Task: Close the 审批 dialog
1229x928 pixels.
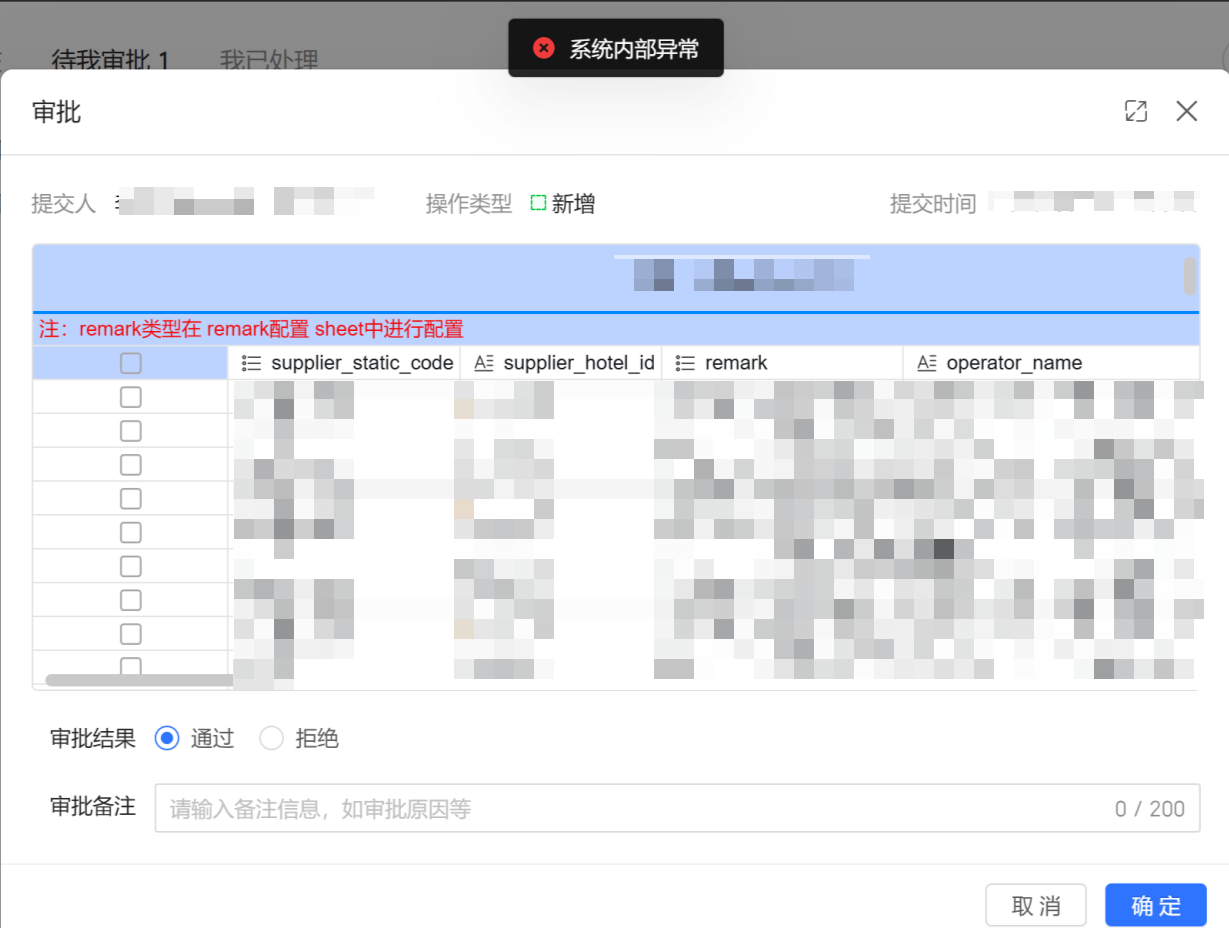Action: tap(1186, 111)
